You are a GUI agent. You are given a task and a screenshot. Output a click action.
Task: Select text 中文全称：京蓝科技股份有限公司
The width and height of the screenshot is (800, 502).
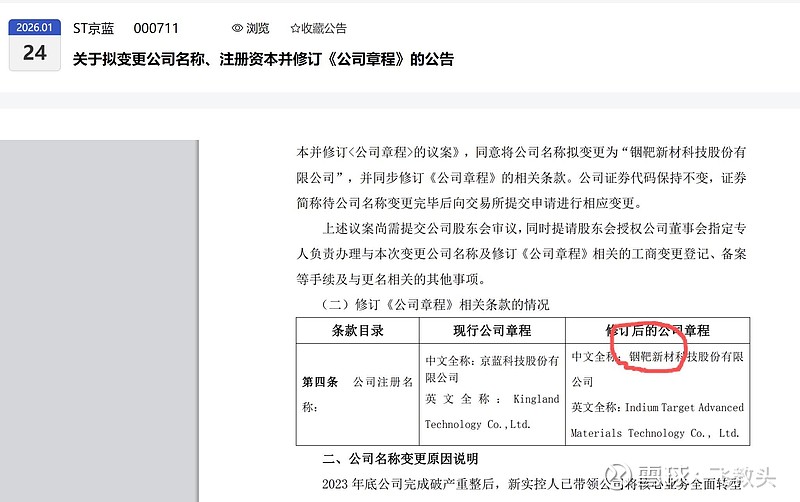(492, 369)
